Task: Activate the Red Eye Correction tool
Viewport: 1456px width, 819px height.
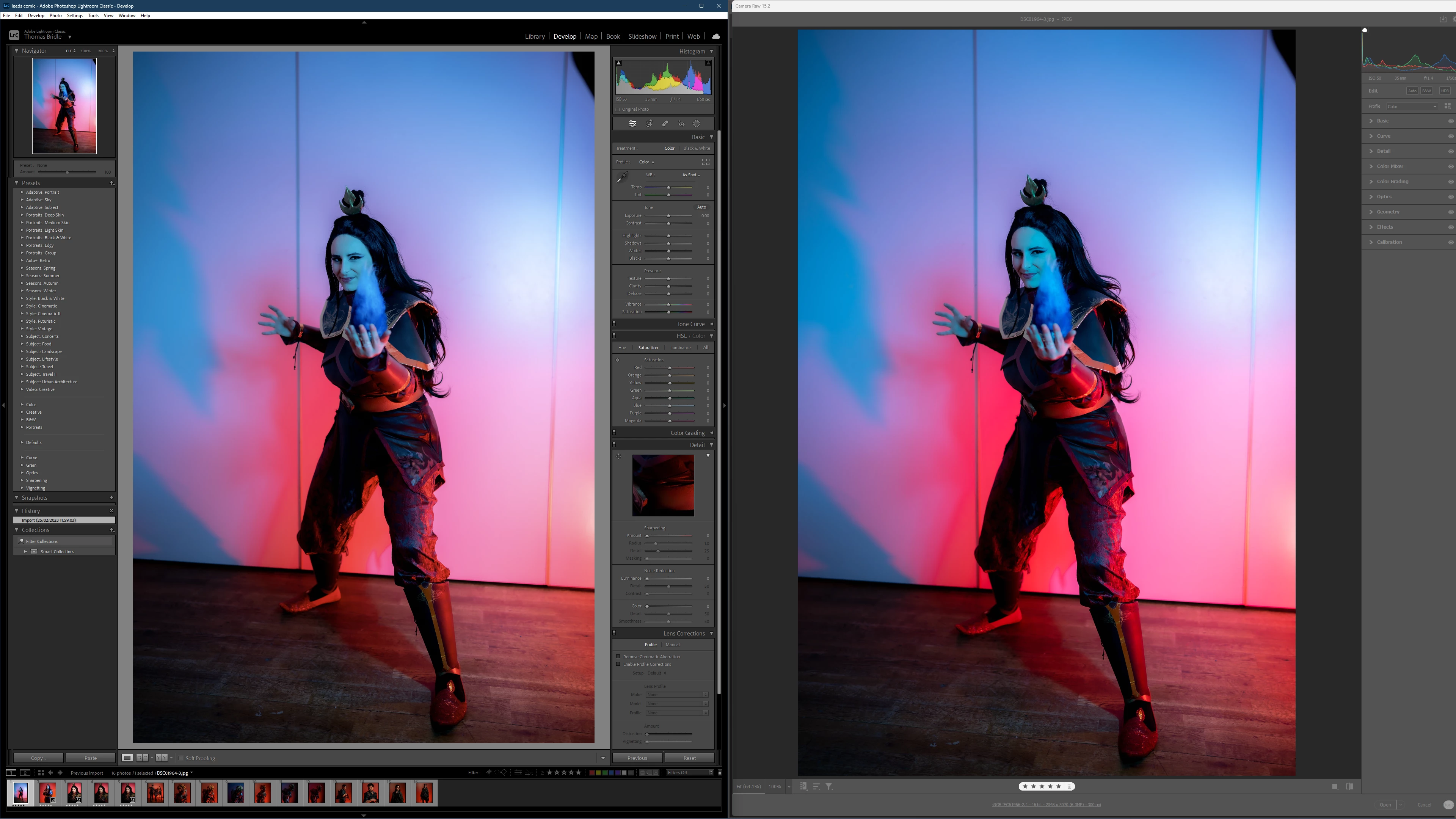Action: coord(682,124)
